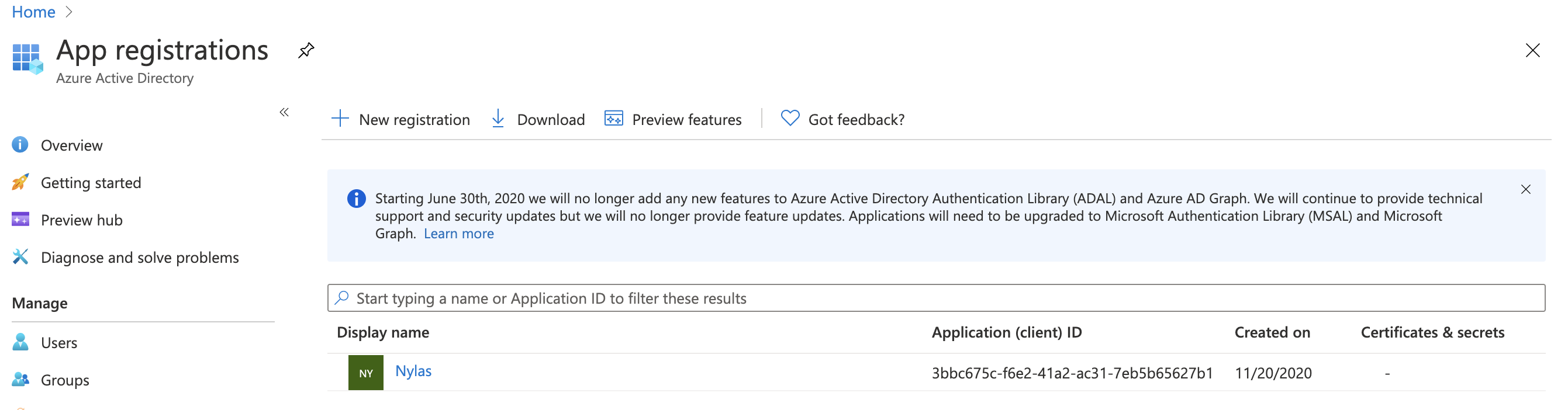Open the Nylas app registration
This screenshot has width=1568, height=410.
pyautogui.click(x=413, y=371)
